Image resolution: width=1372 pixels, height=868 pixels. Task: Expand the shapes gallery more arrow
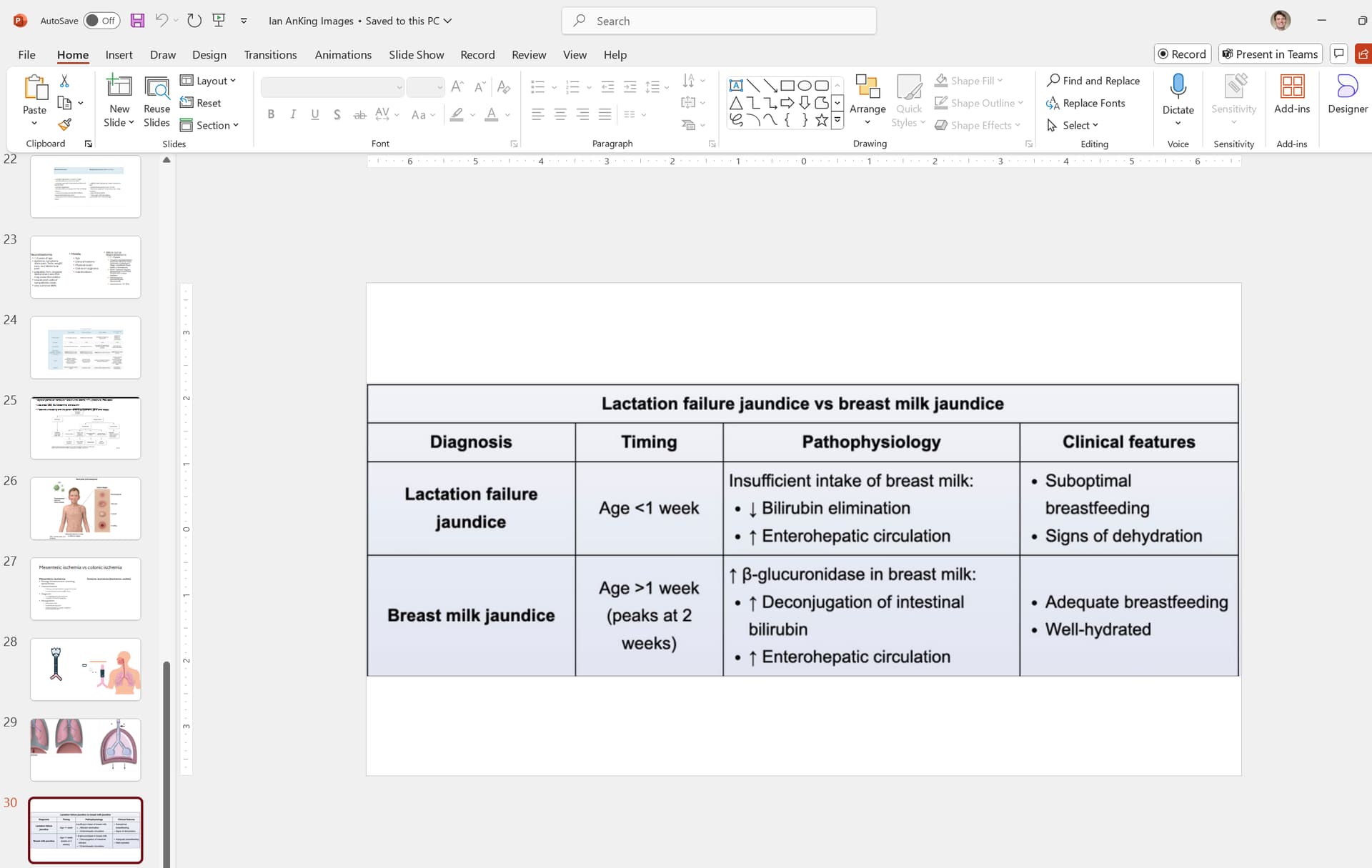pyautogui.click(x=837, y=121)
